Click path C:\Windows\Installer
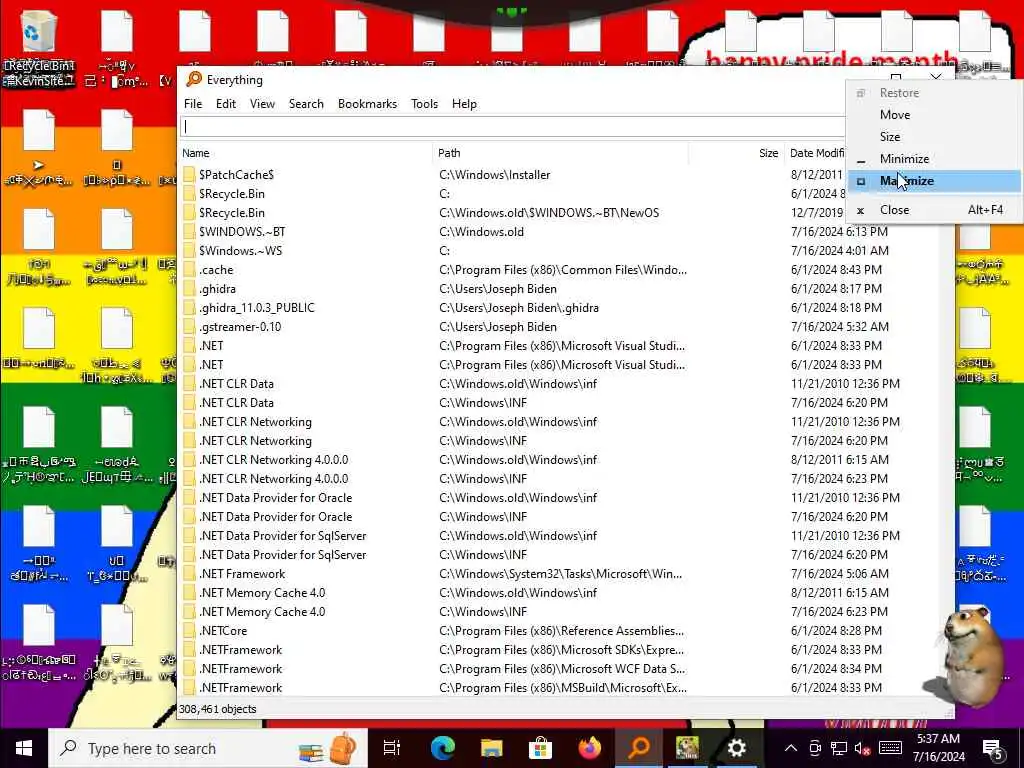 coord(494,175)
